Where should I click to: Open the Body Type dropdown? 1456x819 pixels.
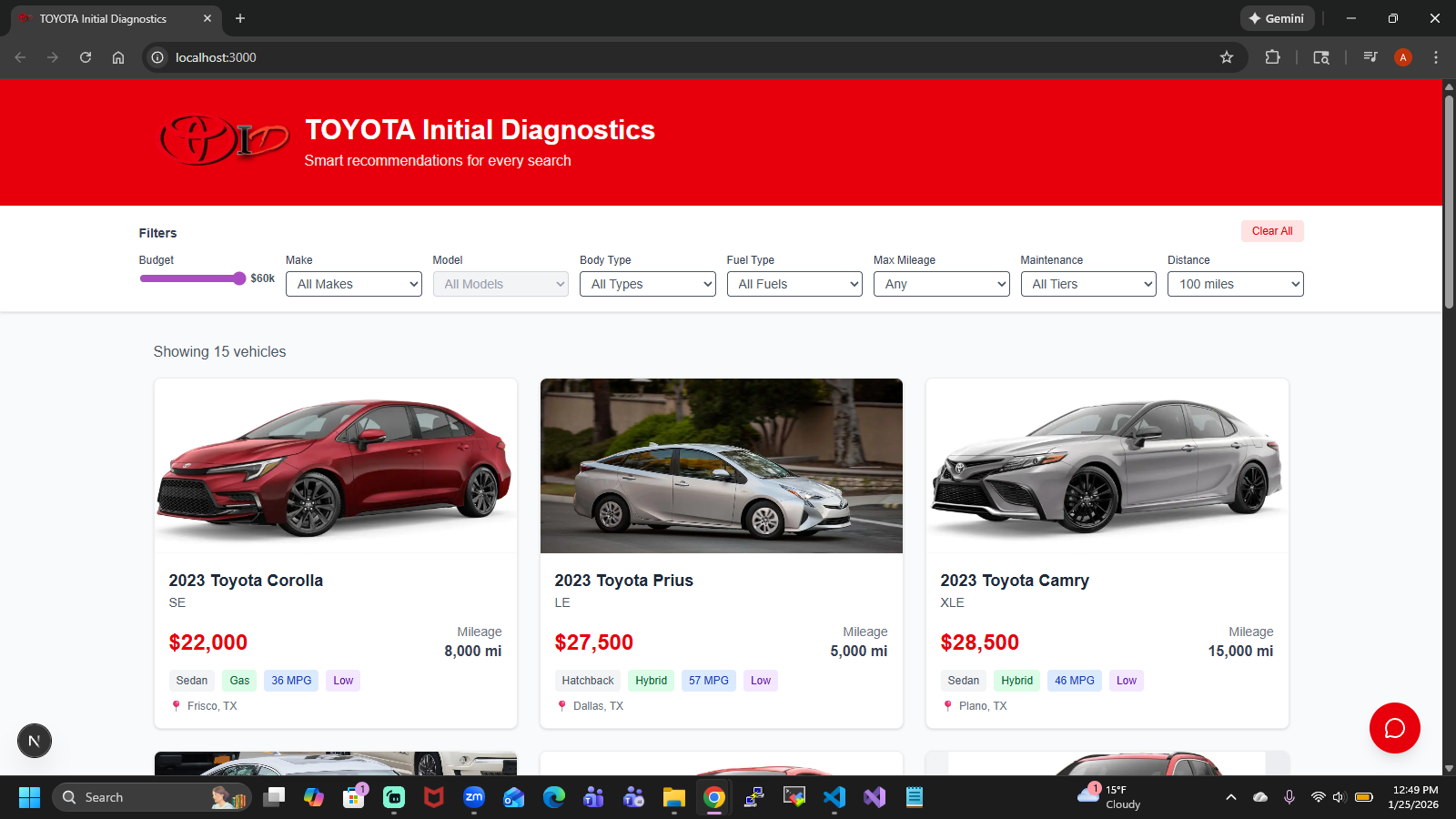tap(648, 284)
